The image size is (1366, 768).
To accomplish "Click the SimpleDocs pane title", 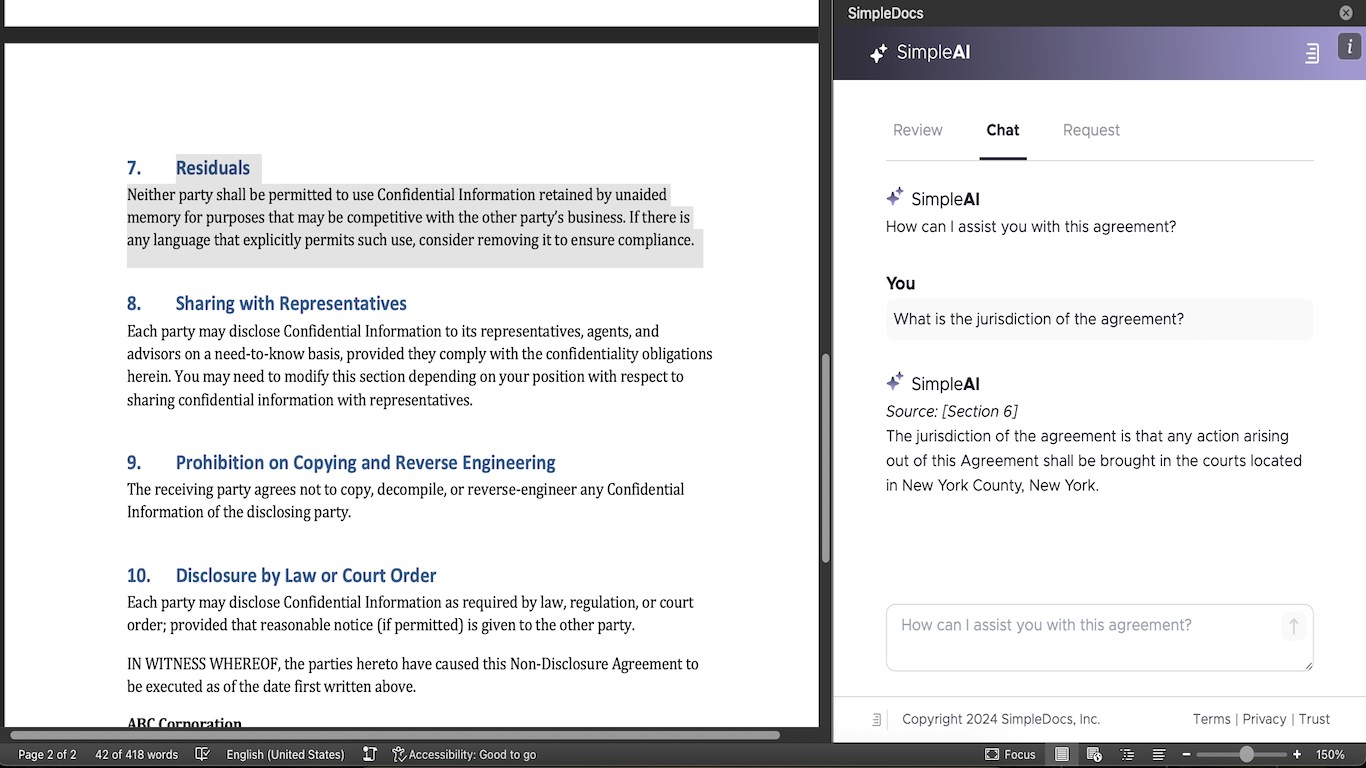I will coord(885,13).
